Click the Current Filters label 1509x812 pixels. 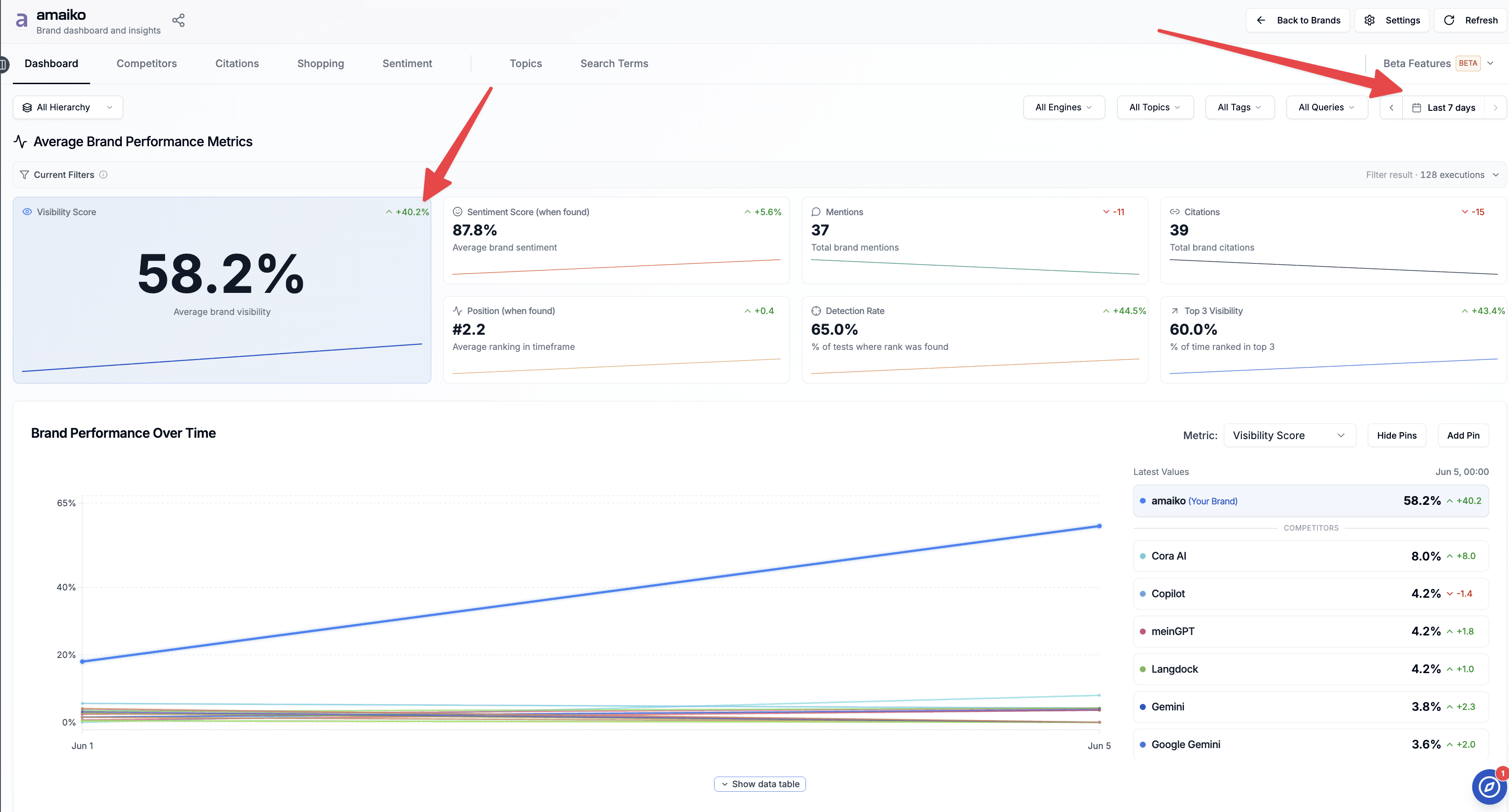tap(64, 175)
